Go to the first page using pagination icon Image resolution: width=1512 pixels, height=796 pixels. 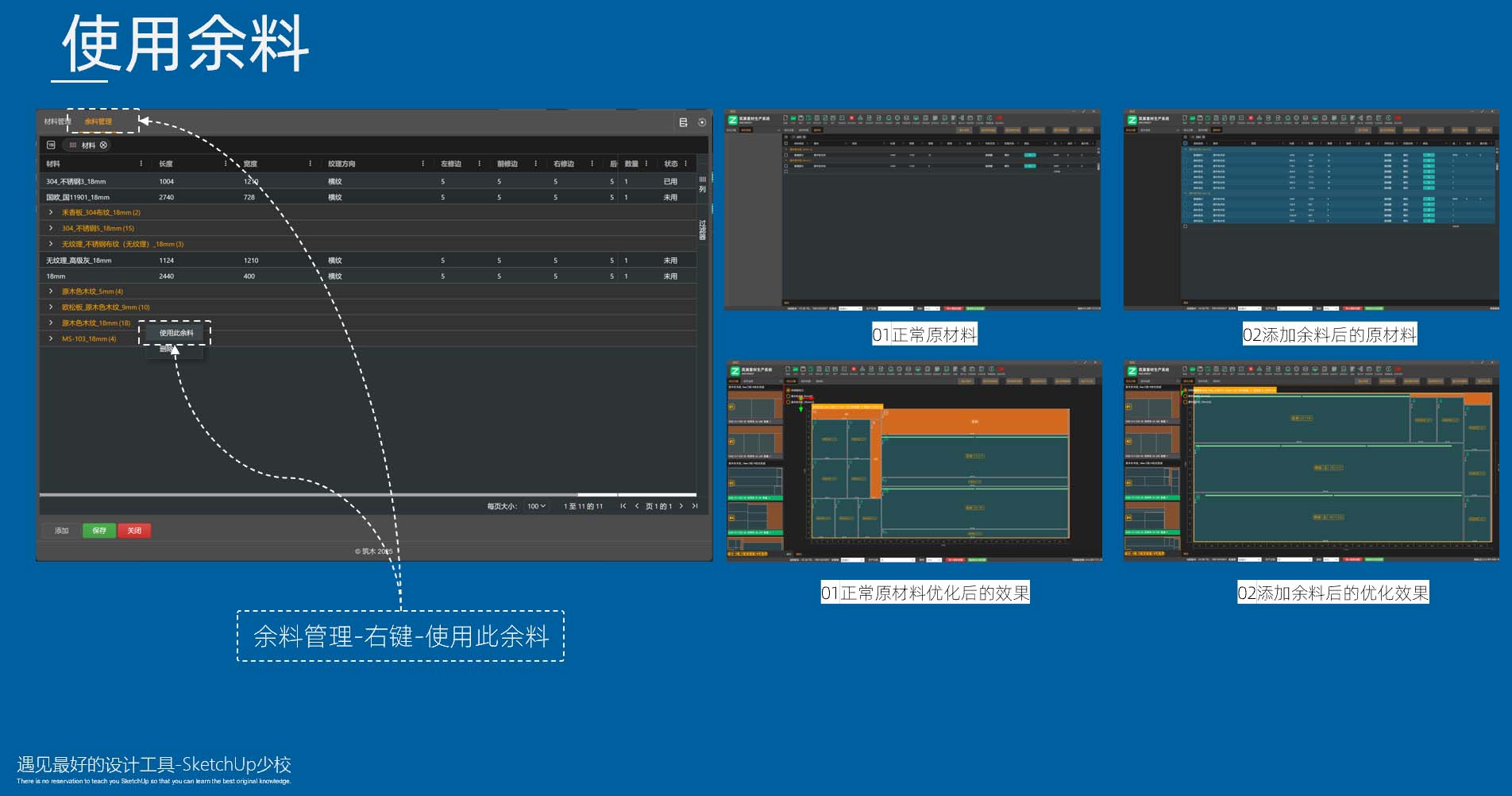(x=623, y=506)
